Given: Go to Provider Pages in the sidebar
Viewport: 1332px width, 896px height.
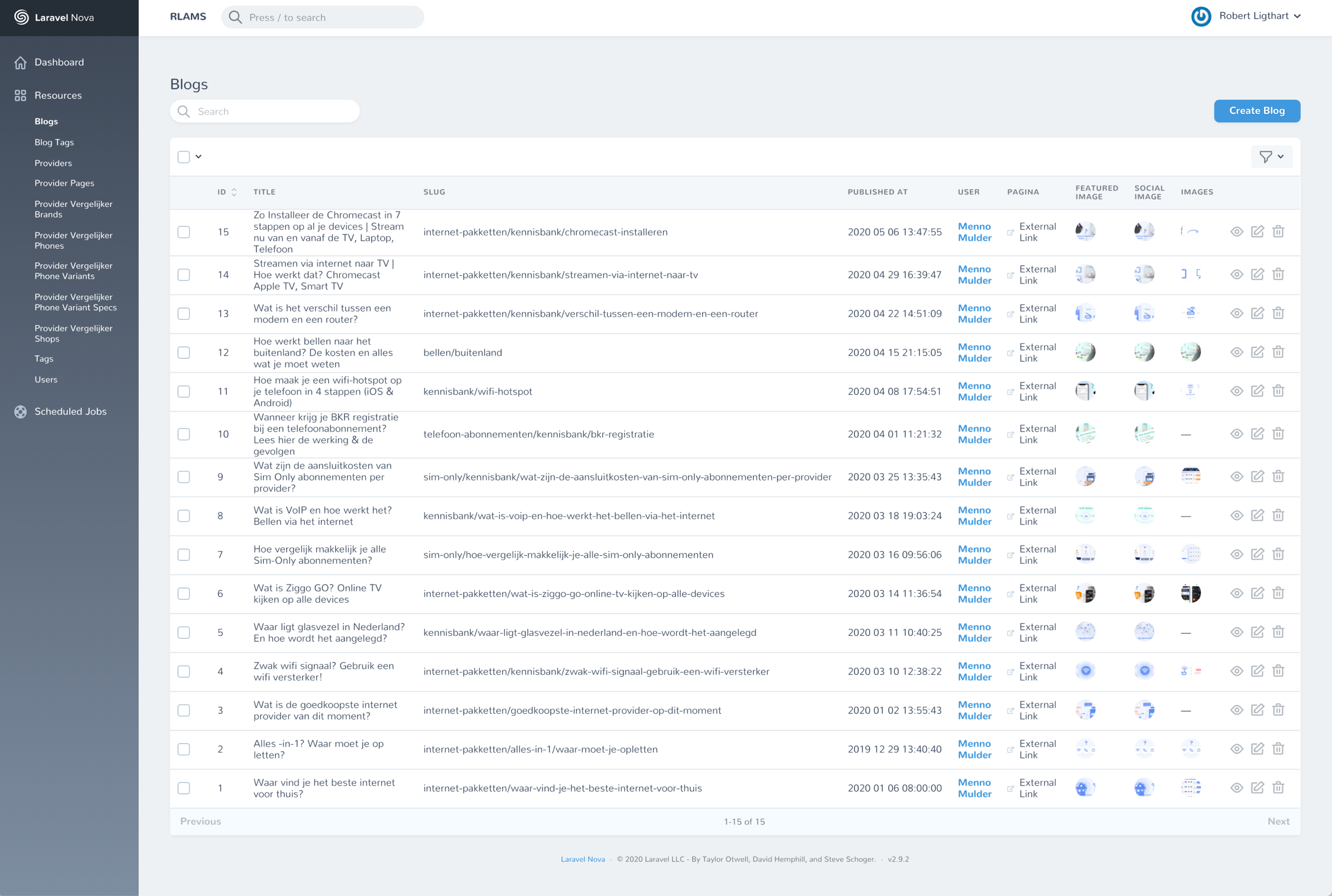Looking at the screenshot, I should pos(64,183).
